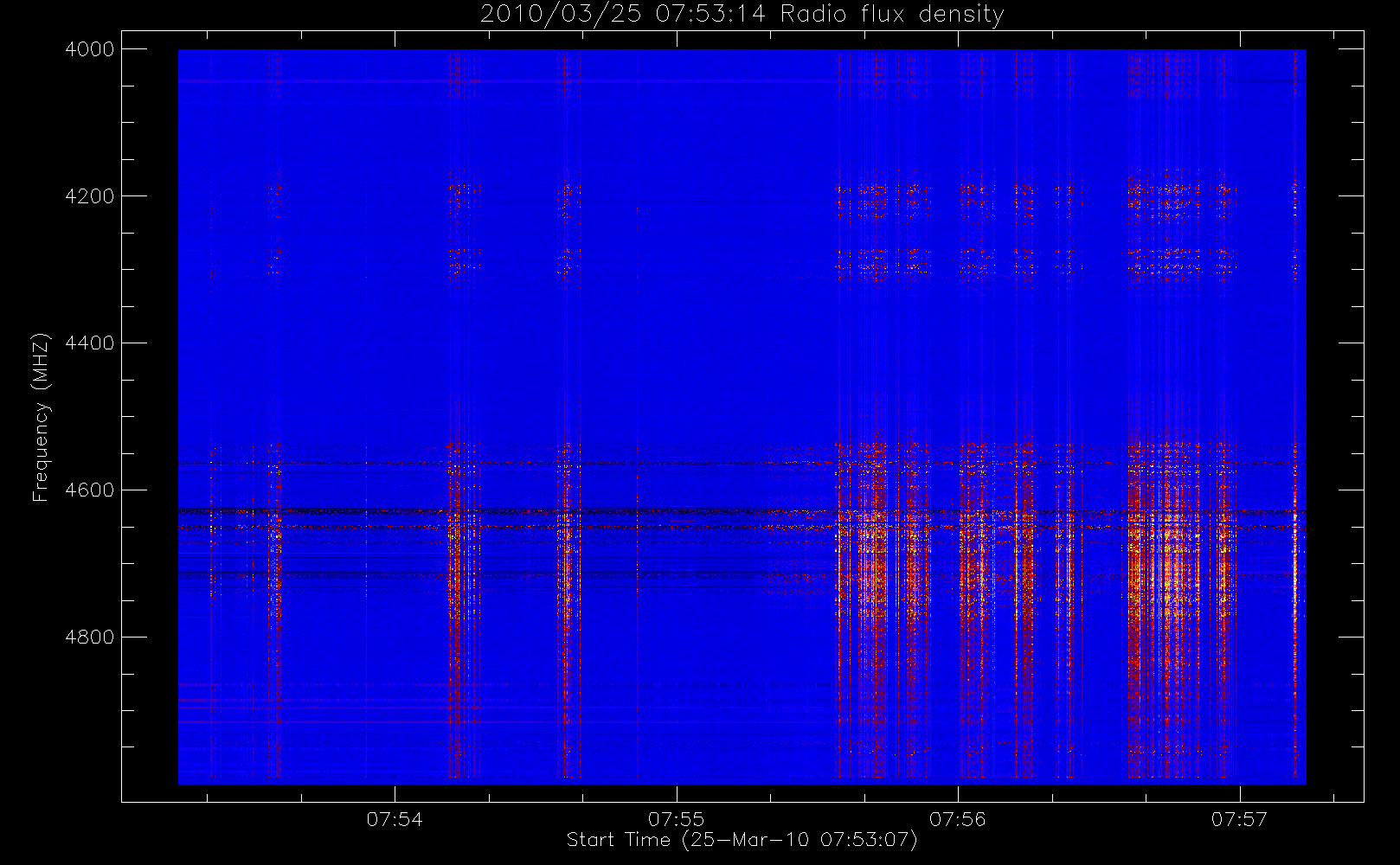Click the plot title 'Radio flux density'

(892, 14)
